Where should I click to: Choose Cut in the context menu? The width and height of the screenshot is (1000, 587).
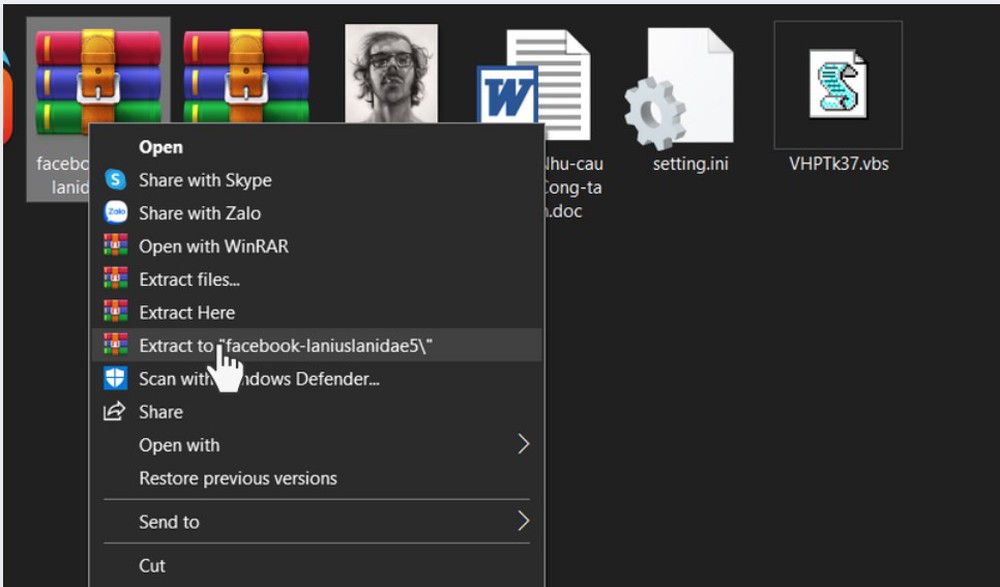pyautogui.click(x=317, y=565)
